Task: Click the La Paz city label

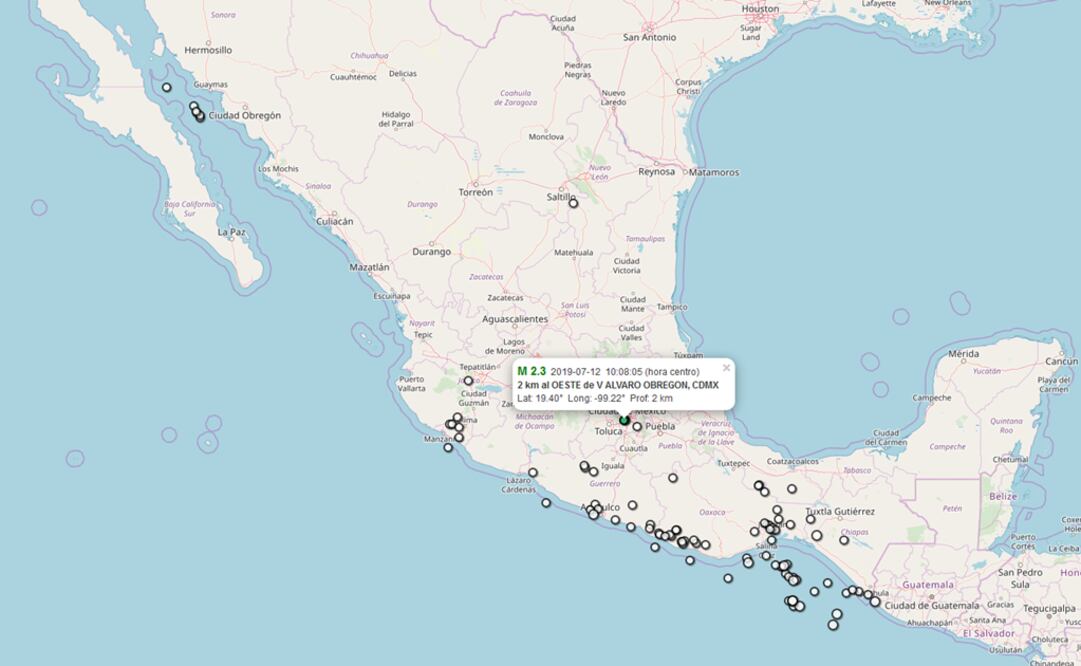Action: point(231,232)
